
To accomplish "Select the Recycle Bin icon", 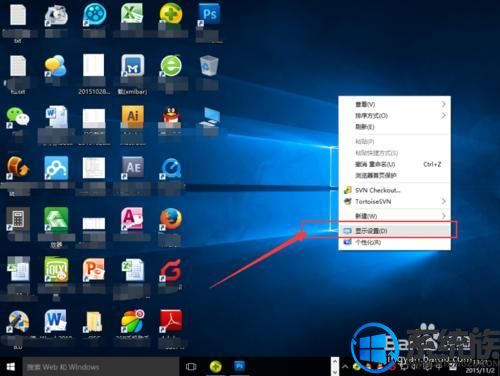I will [209, 66].
